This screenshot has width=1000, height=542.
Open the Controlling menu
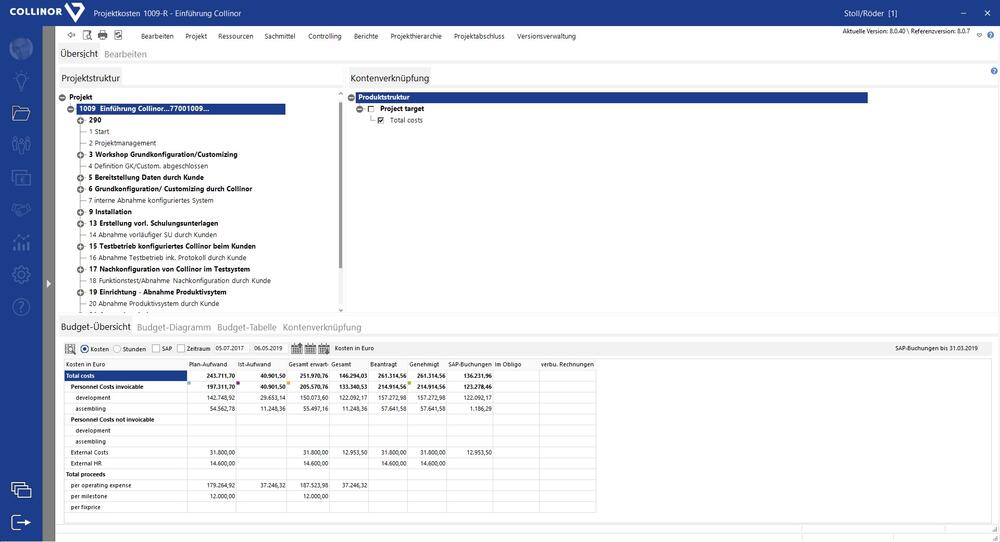click(324, 36)
